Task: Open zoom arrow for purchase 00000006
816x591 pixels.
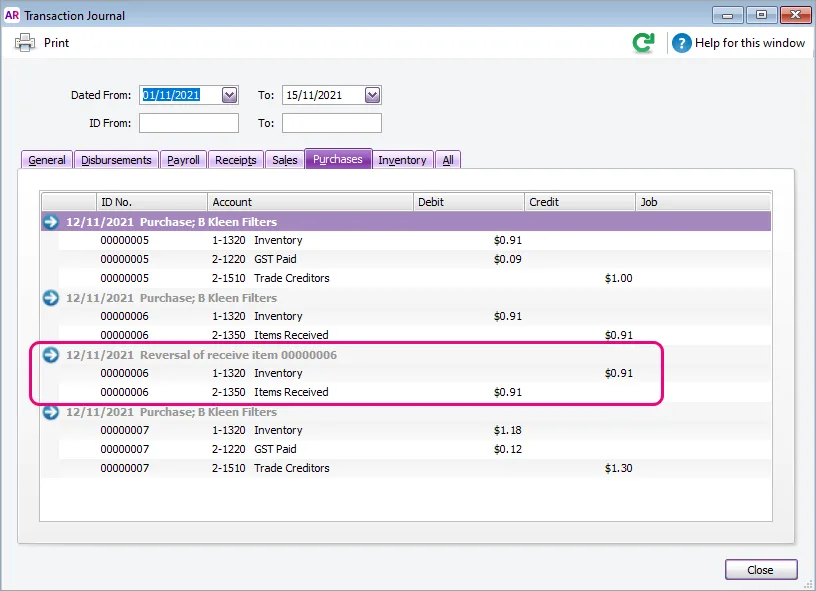Action: tap(51, 298)
